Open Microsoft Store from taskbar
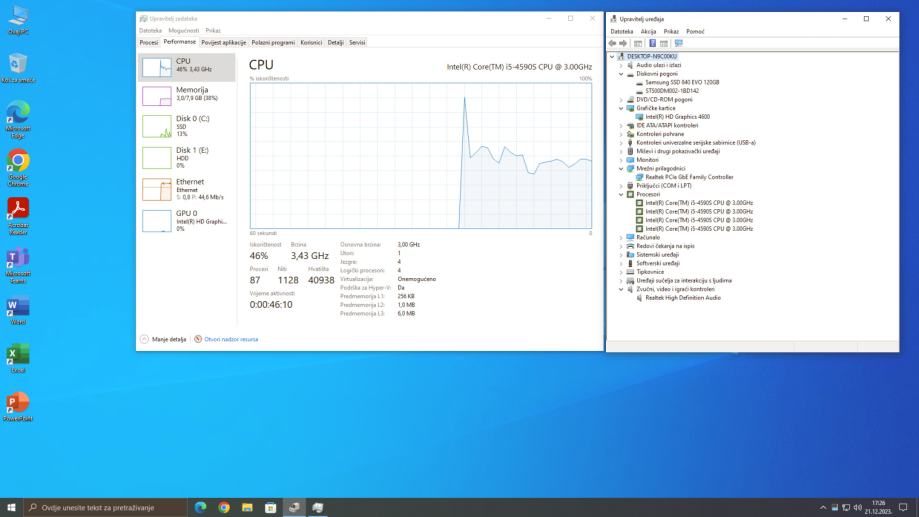Image resolution: width=919 pixels, height=517 pixels. point(270,508)
